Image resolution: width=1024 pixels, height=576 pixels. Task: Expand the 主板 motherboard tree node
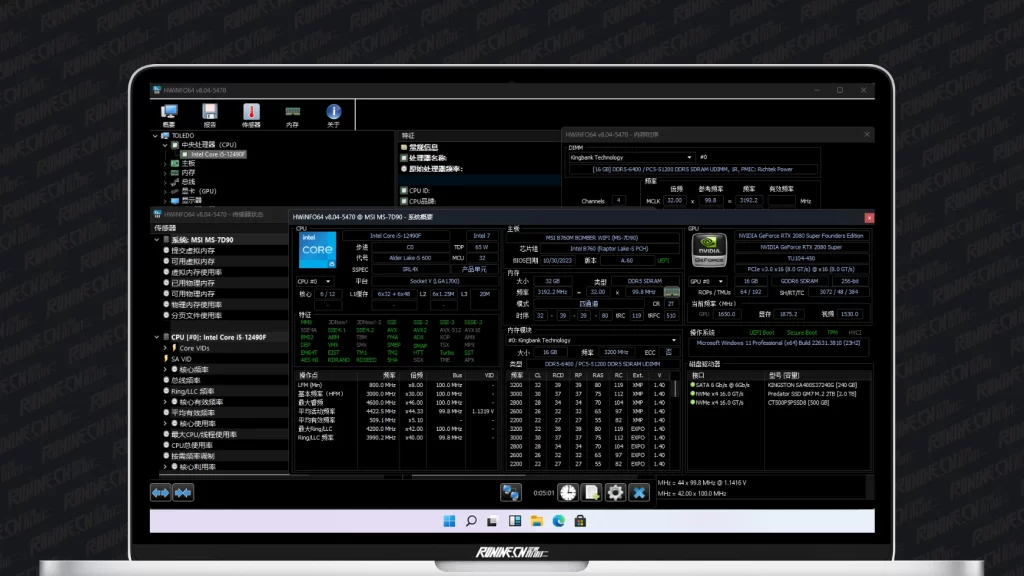tap(165, 163)
